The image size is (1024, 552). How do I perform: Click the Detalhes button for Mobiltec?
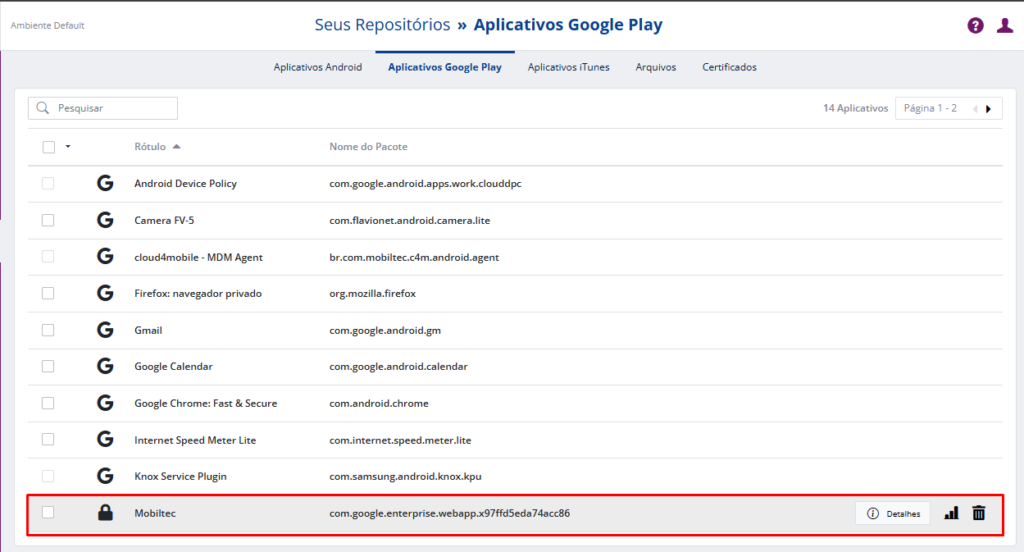893,513
